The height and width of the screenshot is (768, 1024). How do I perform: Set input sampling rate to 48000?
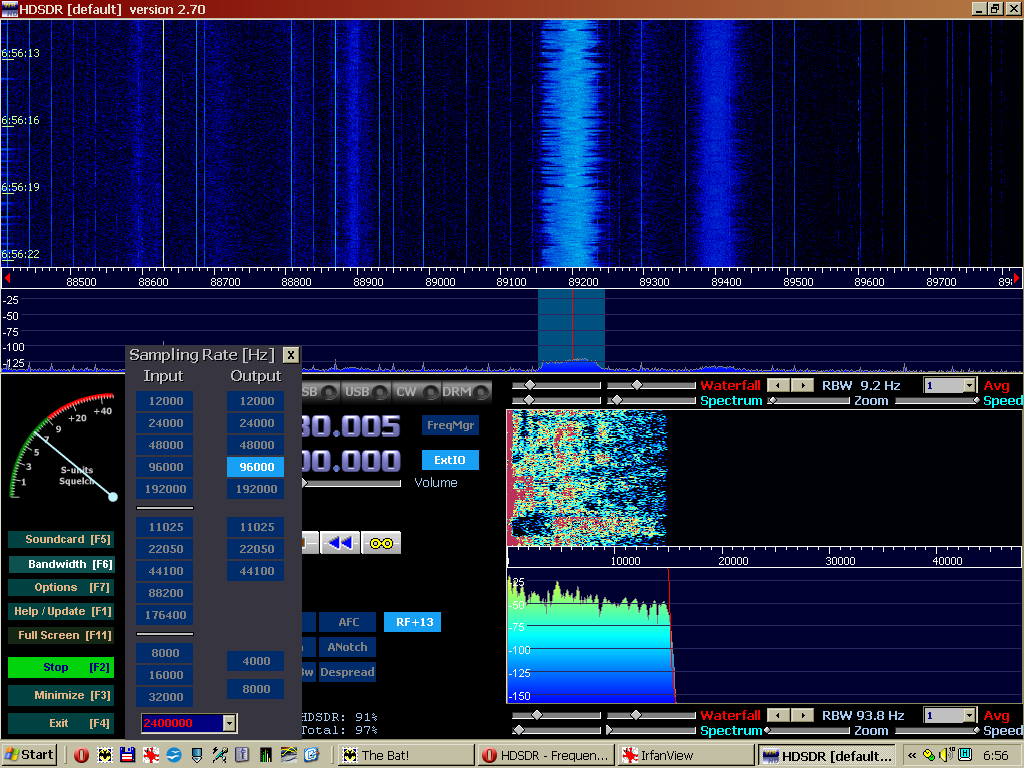tap(165, 445)
